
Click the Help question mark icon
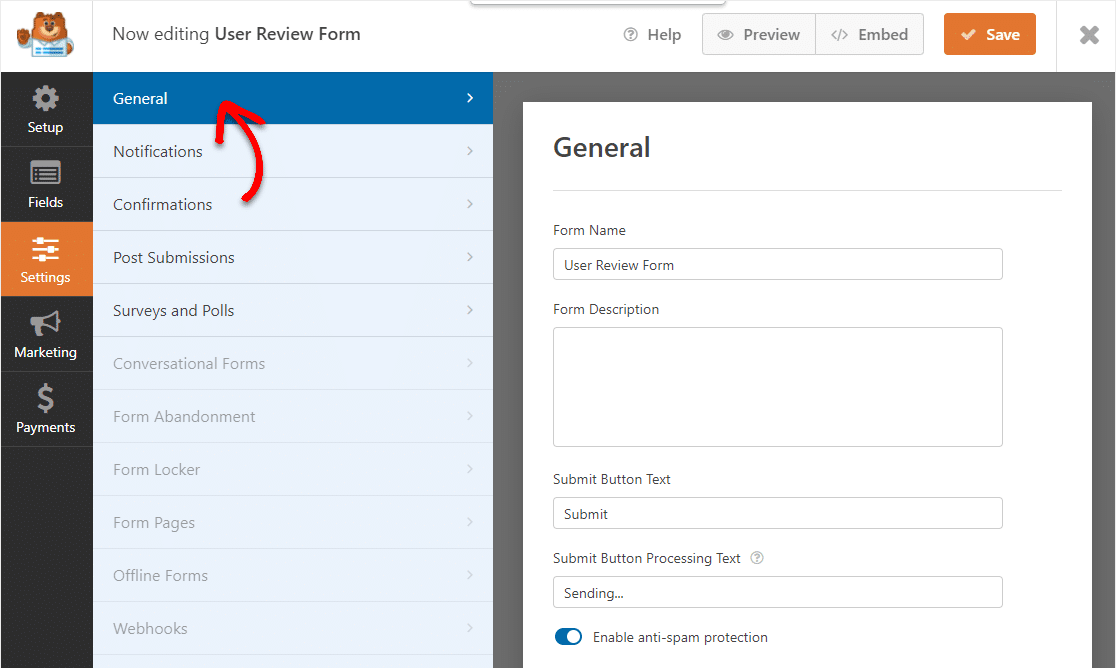point(631,34)
